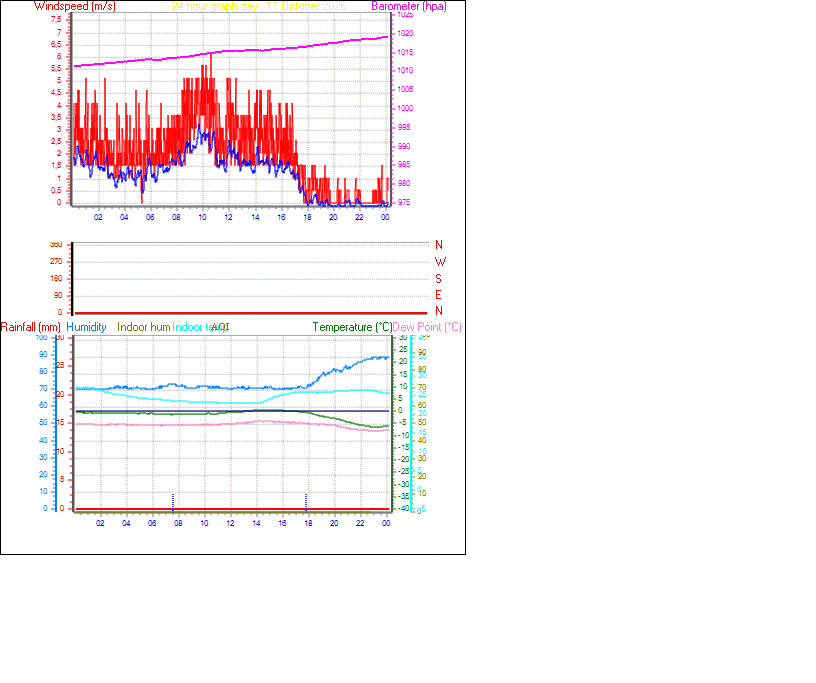Click the "Windspeed (m/s)" axis title

pos(75,6)
